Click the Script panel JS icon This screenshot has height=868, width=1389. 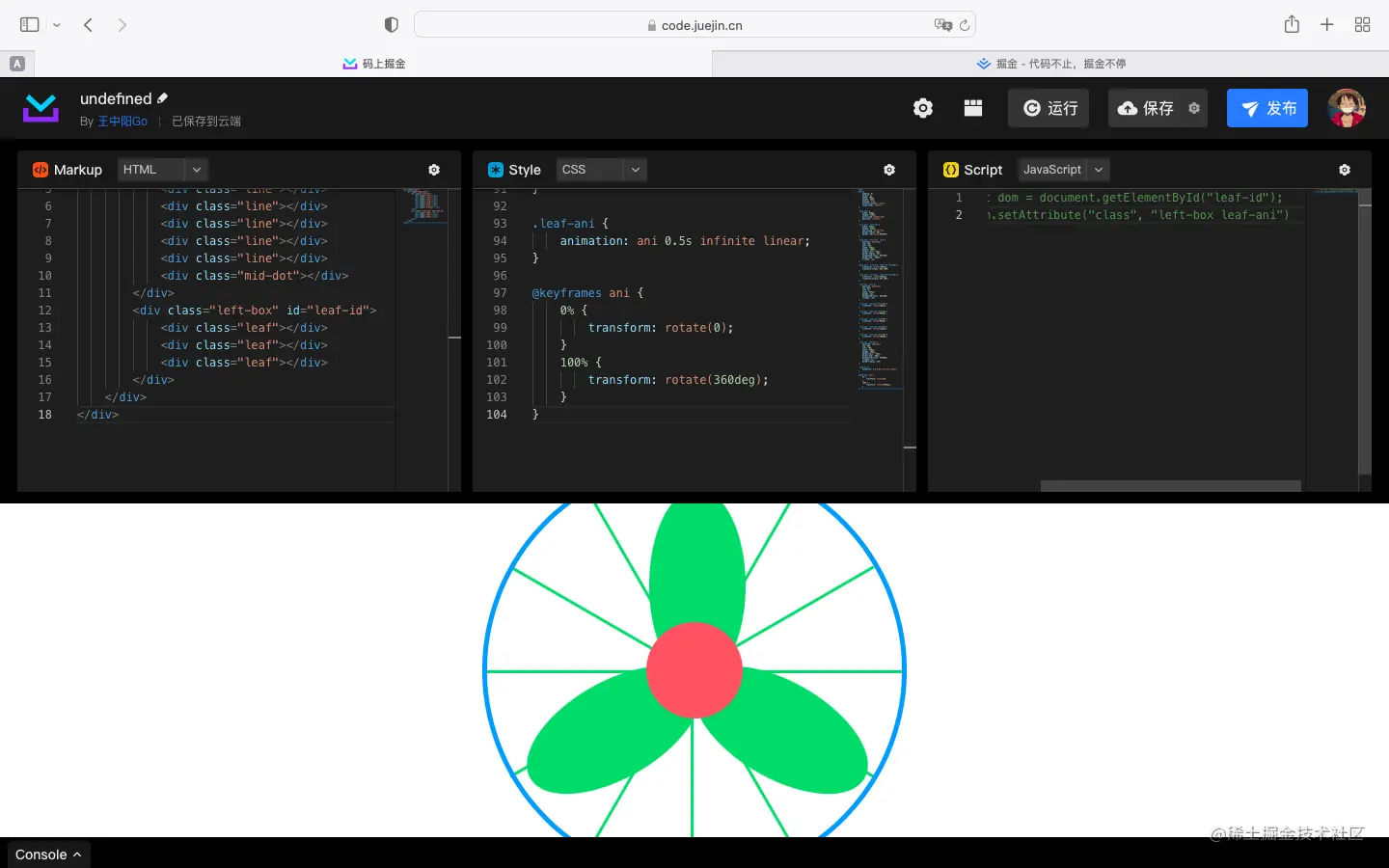point(951,170)
